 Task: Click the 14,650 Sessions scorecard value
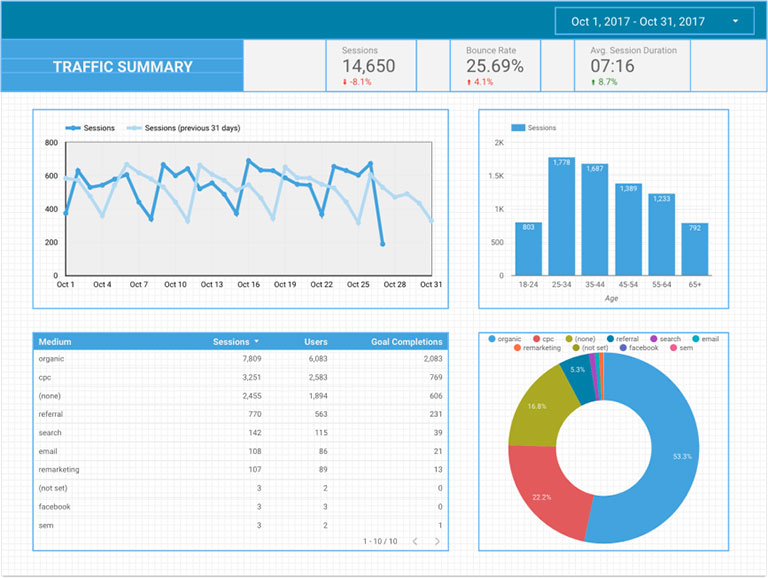[368, 66]
